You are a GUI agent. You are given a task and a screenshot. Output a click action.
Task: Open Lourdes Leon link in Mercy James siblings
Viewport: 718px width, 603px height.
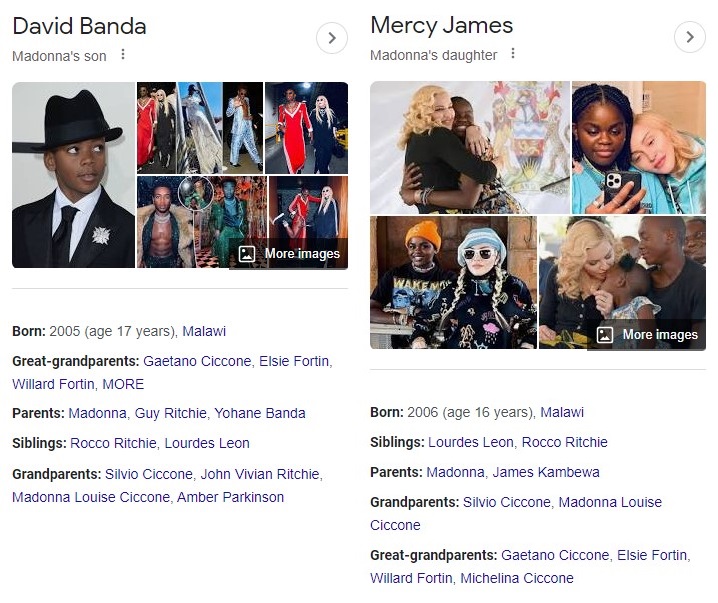pos(471,442)
